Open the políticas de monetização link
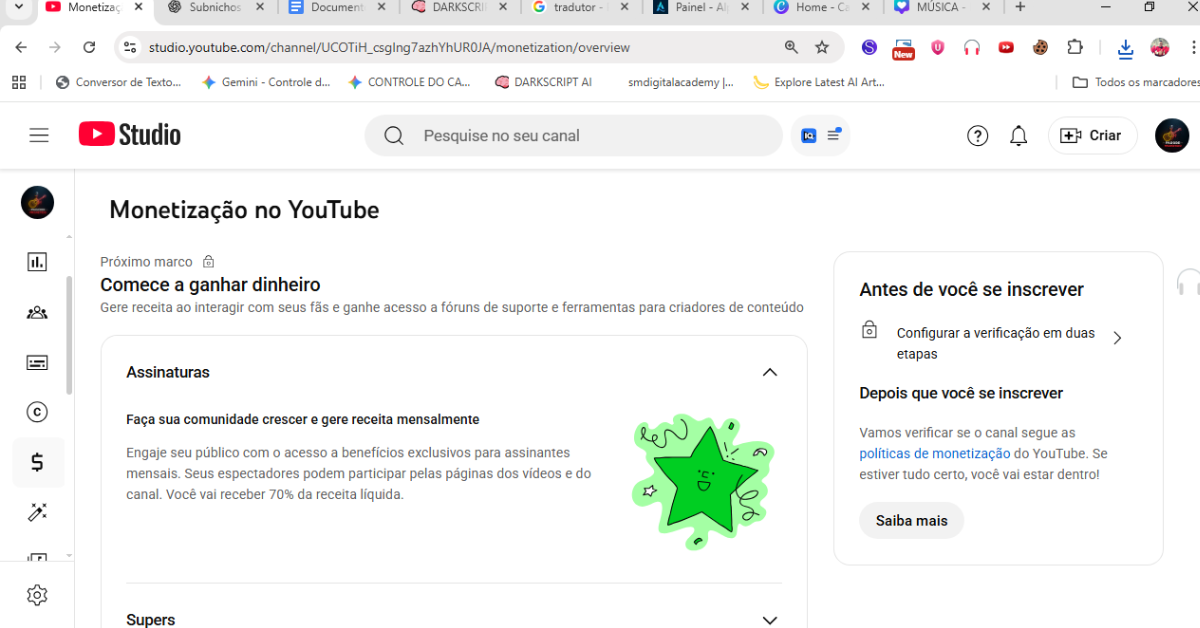Image resolution: width=1200 pixels, height=628 pixels. 934,454
